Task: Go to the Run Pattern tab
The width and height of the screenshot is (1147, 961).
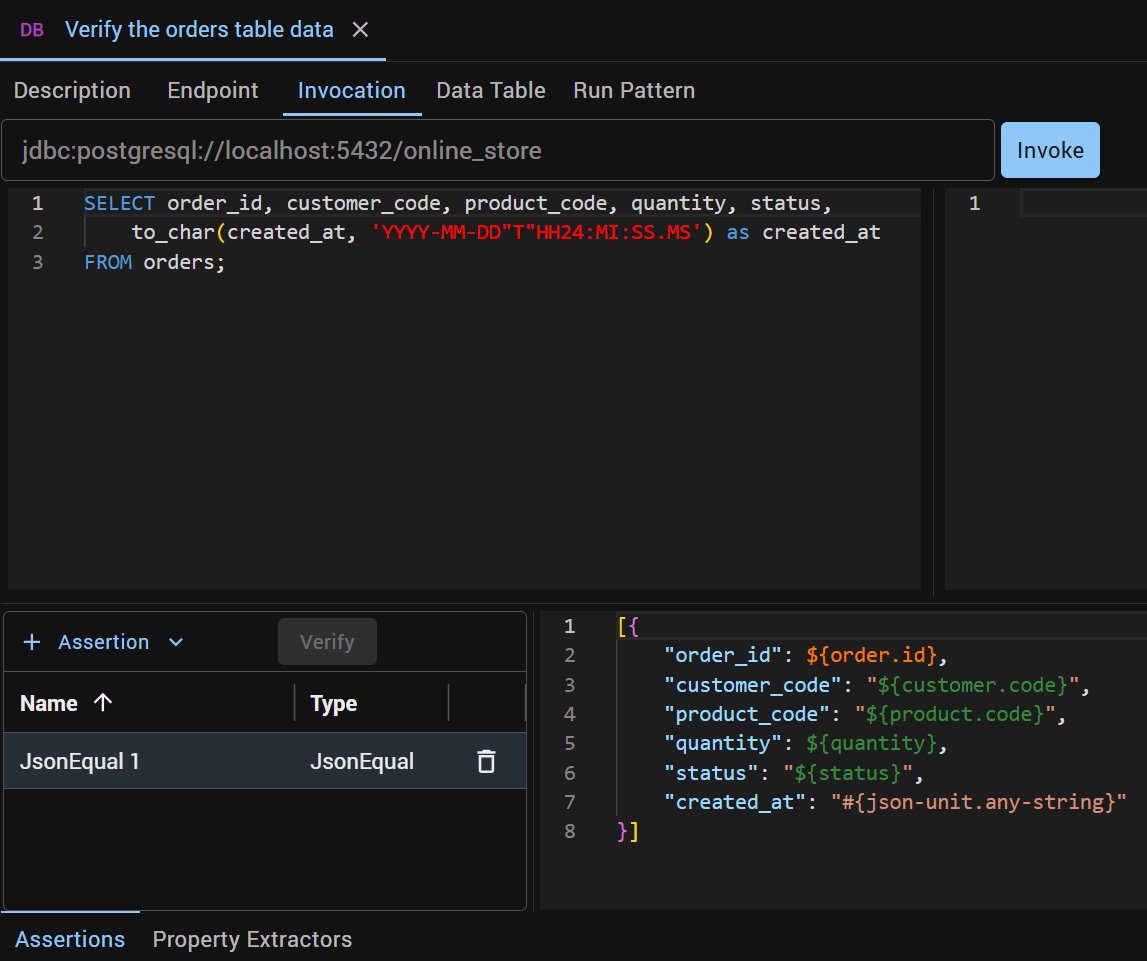Action: [x=634, y=90]
